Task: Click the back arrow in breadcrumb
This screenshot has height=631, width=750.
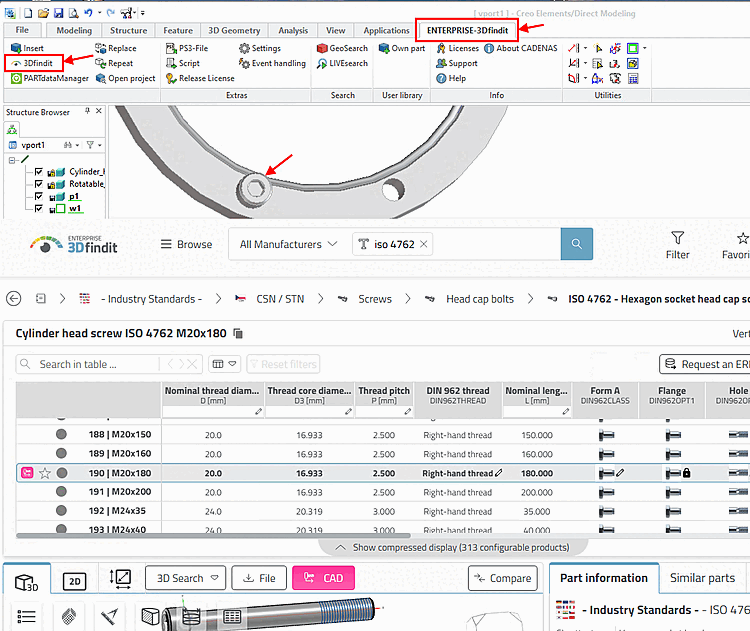Action: [13, 299]
